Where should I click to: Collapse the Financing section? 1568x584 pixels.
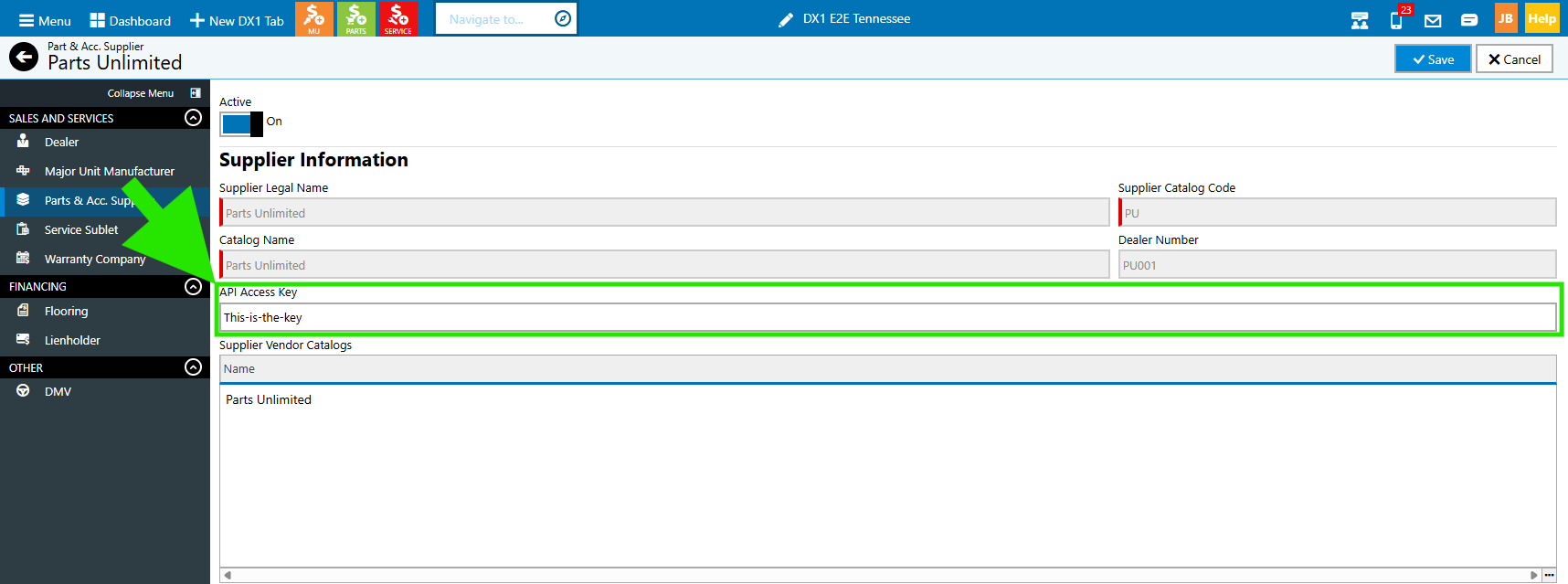(x=193, y=286)
